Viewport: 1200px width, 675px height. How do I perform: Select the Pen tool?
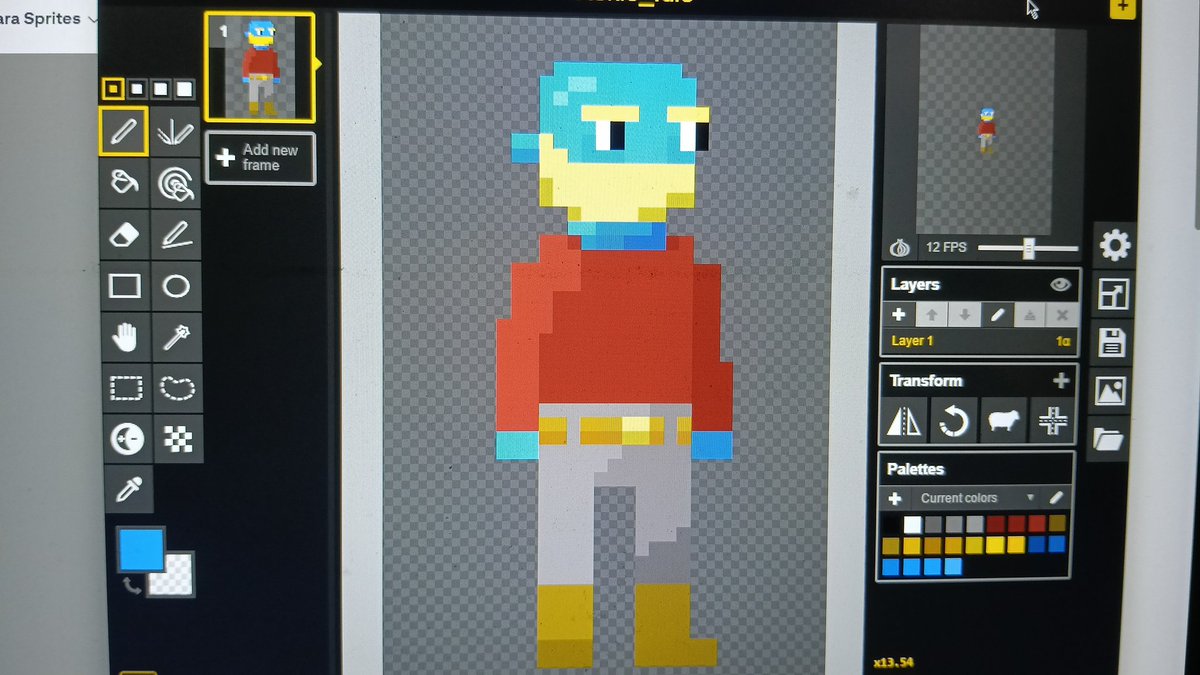pyautogui.click(x=123, y=131)
